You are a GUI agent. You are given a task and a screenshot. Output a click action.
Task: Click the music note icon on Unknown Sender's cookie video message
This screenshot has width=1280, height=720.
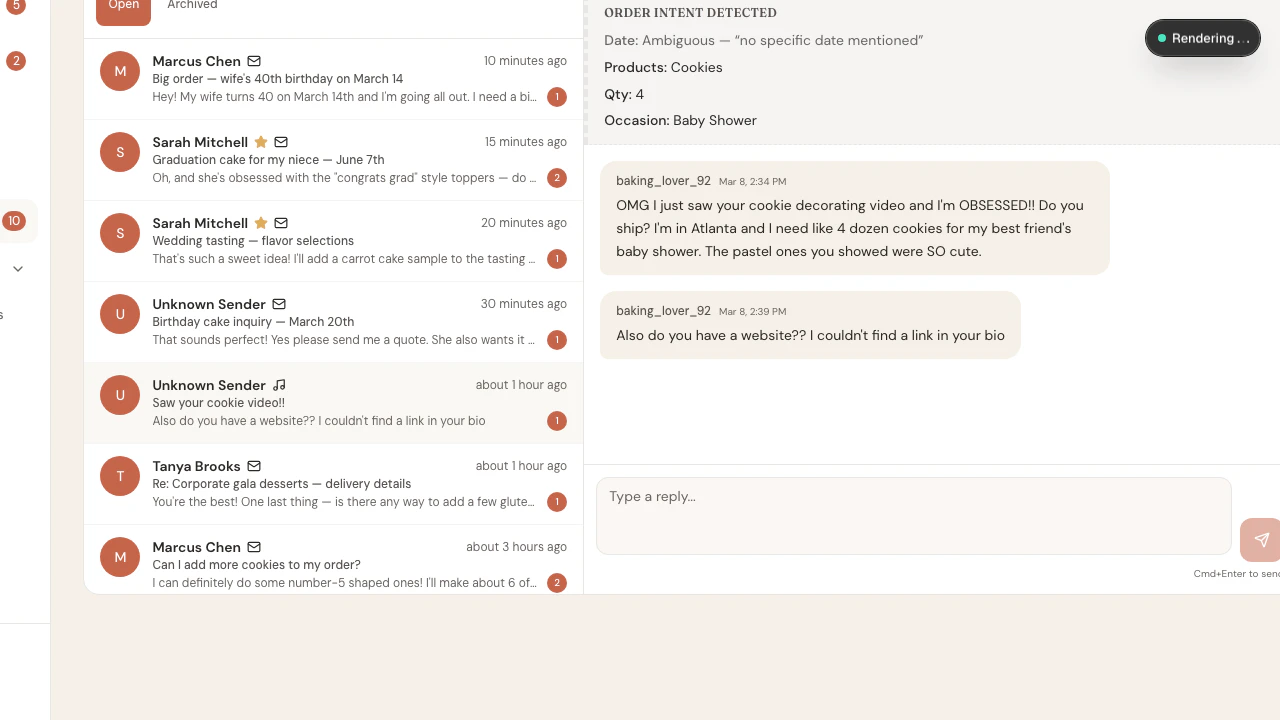click(279, 385)
